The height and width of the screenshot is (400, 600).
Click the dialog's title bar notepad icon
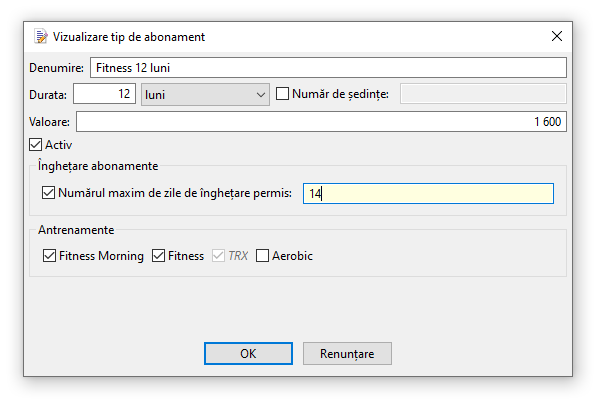tap(40, 37)
